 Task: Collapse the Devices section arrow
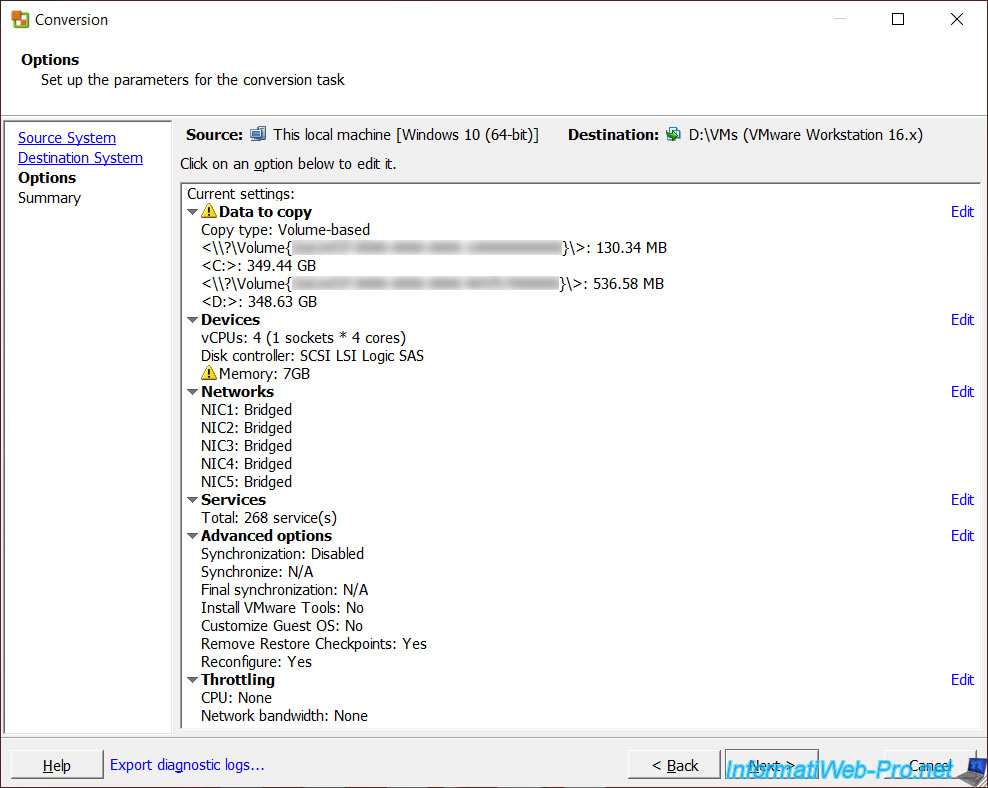point(193,321)
